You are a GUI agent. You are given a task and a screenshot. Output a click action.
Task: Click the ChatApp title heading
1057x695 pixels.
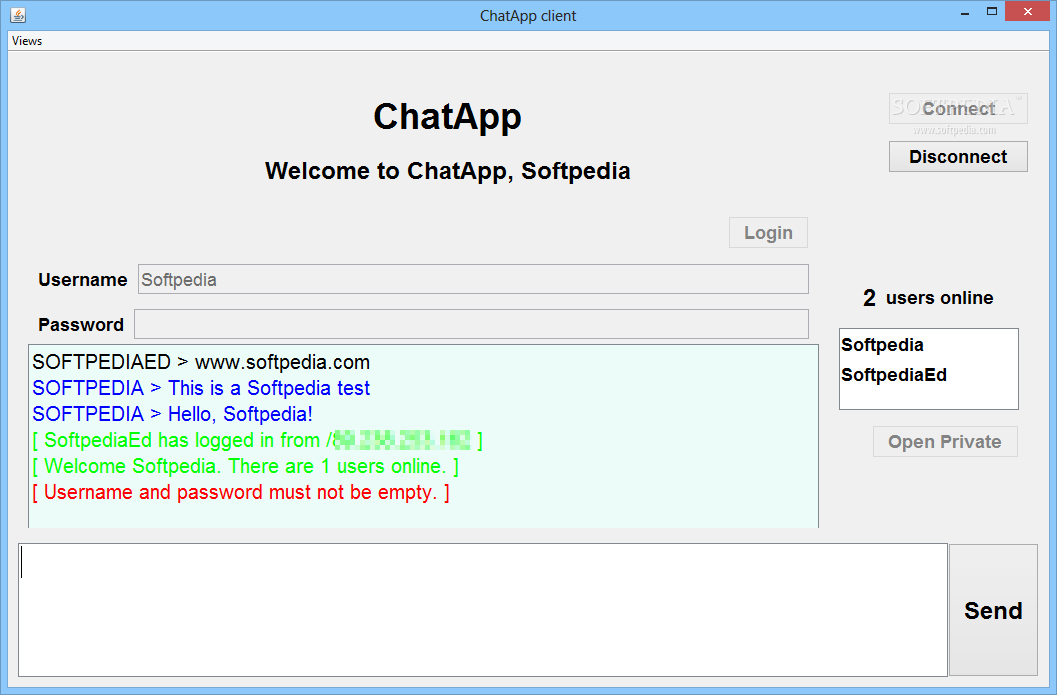448,117
